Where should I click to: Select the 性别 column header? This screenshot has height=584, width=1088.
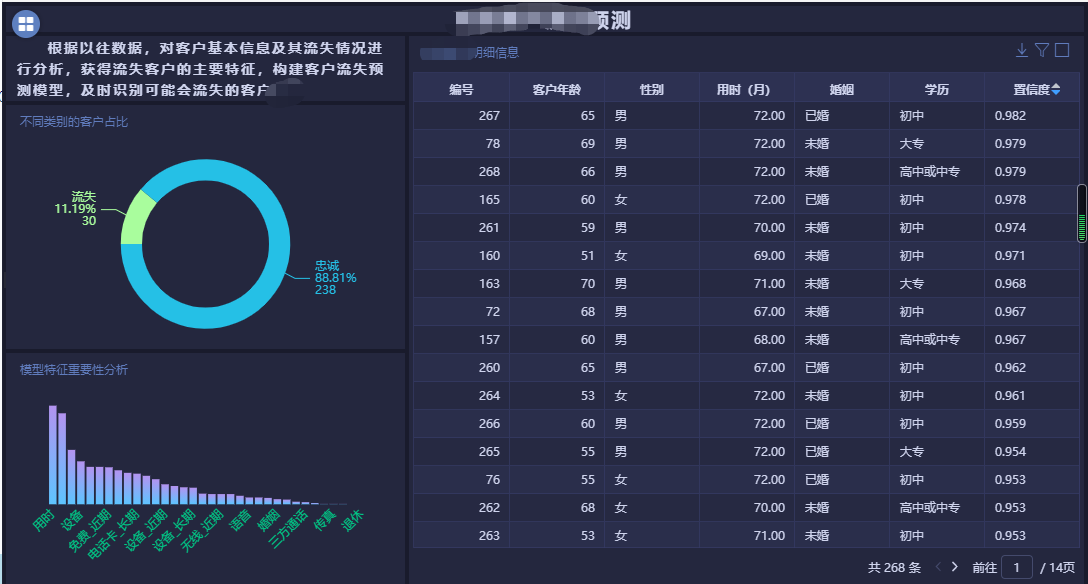(x=652, y=89)
